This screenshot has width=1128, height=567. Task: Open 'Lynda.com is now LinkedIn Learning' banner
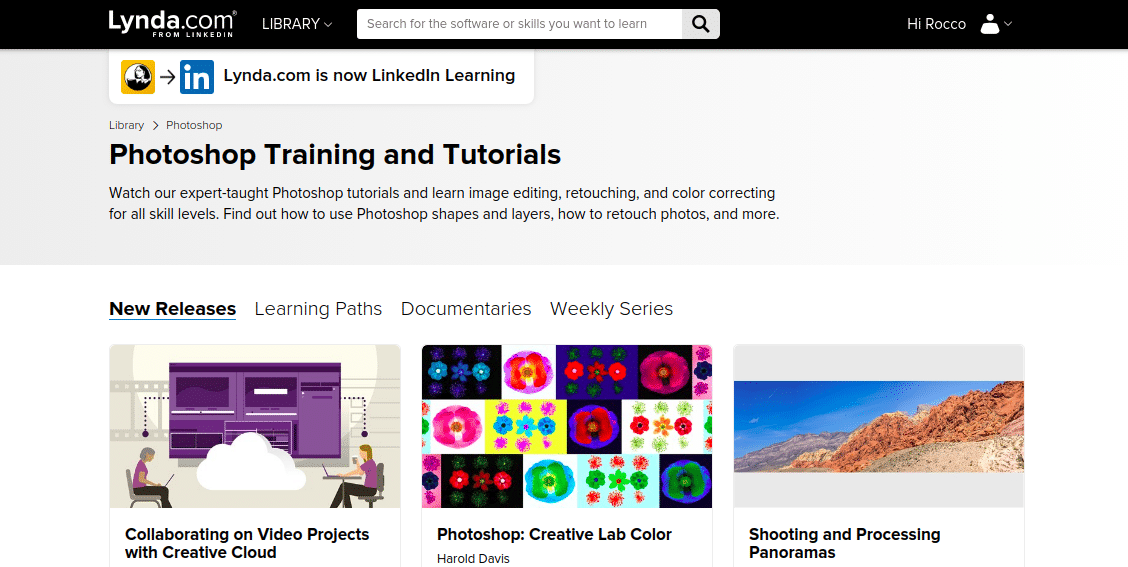click(322, 76)
